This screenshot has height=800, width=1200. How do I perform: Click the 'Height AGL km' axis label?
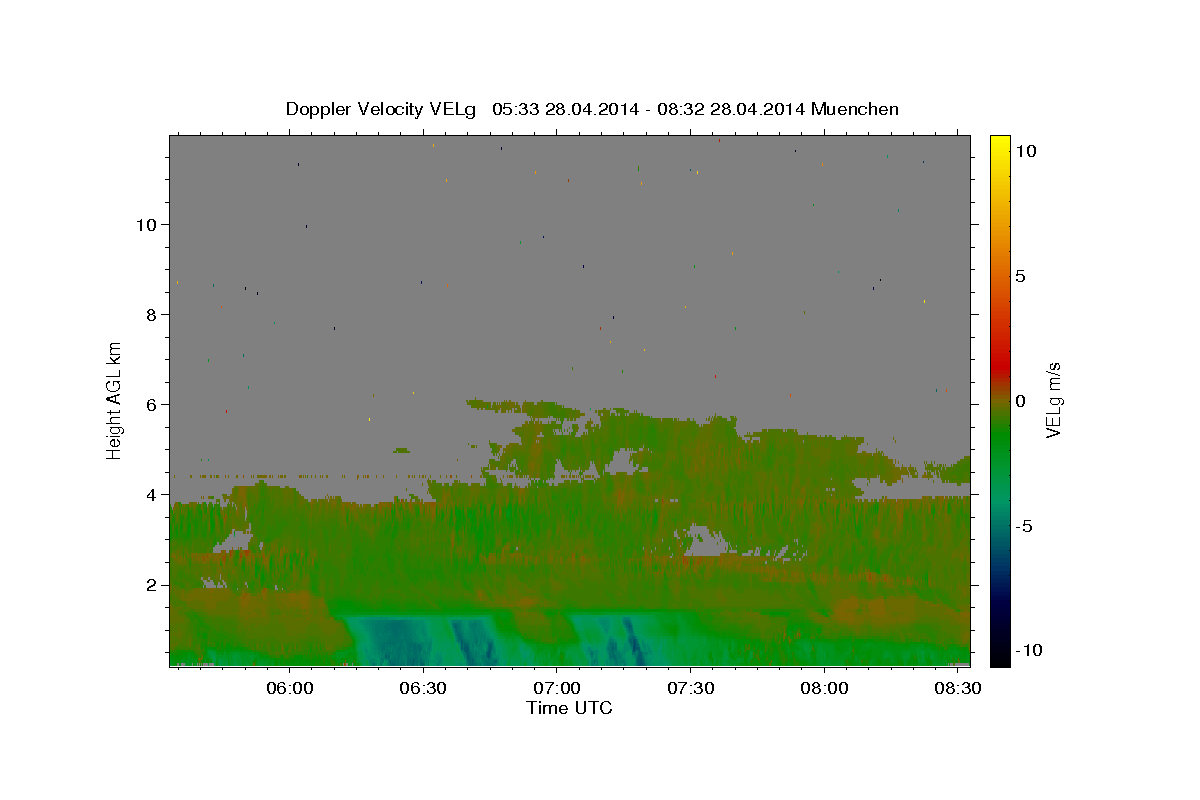click(114, 400)
